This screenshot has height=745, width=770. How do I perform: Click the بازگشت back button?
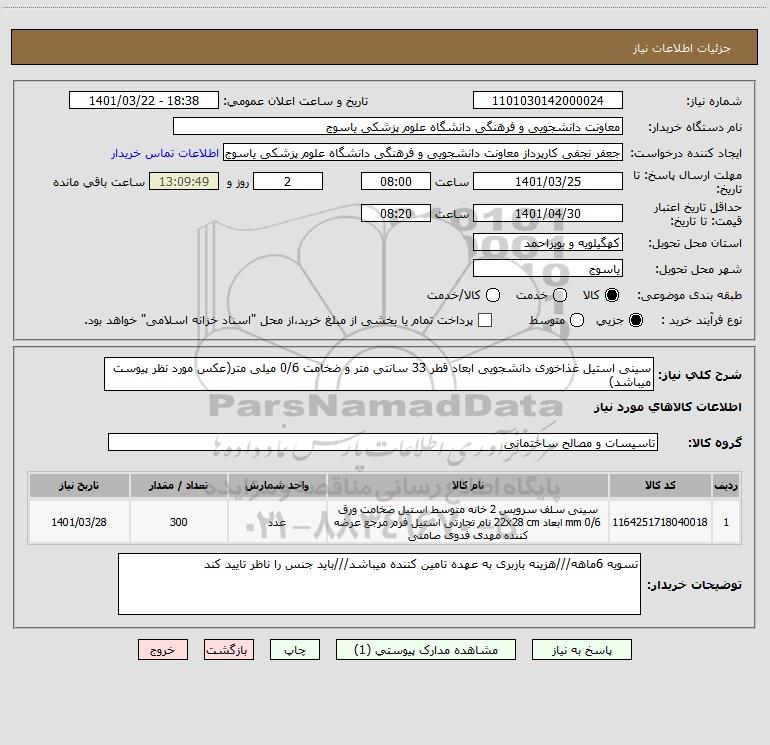point(229,650)
